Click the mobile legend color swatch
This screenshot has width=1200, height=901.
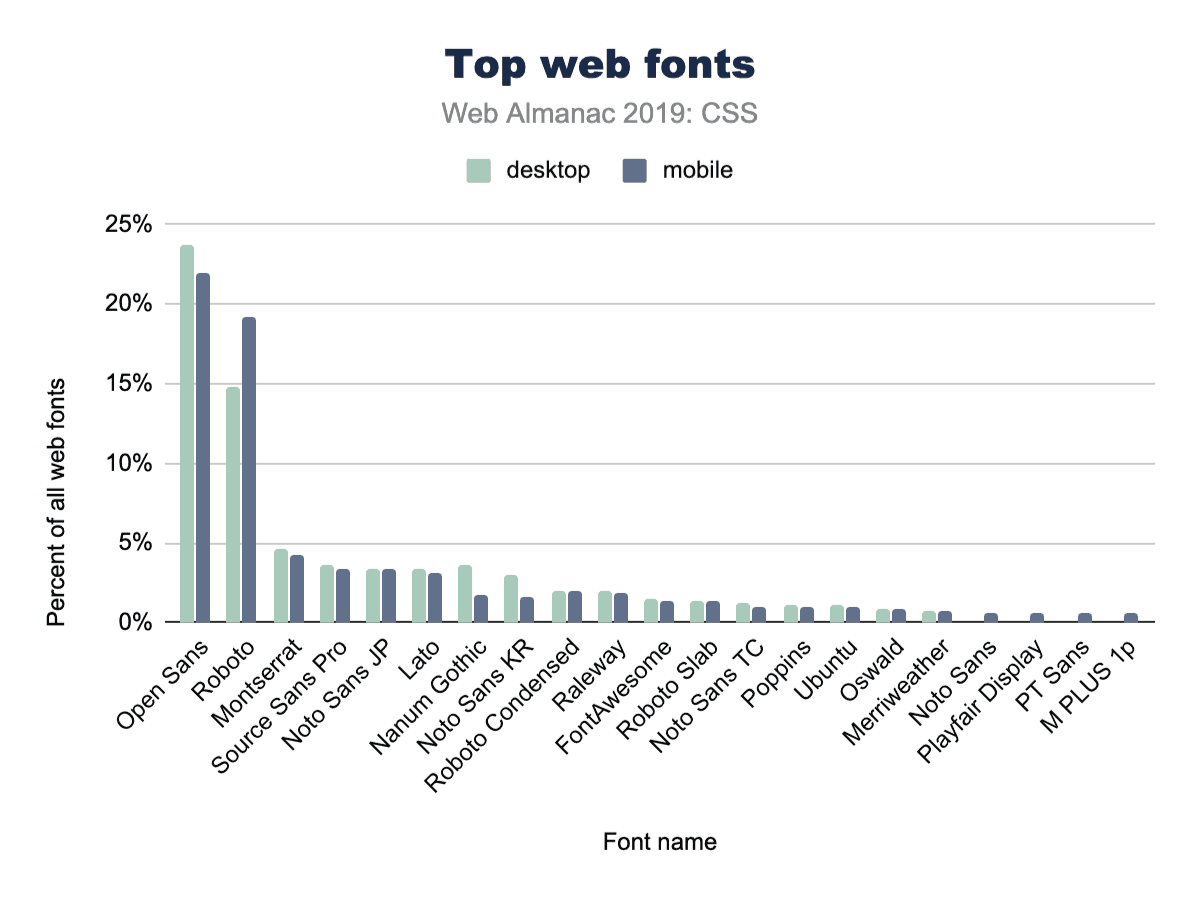click(634, 171)
